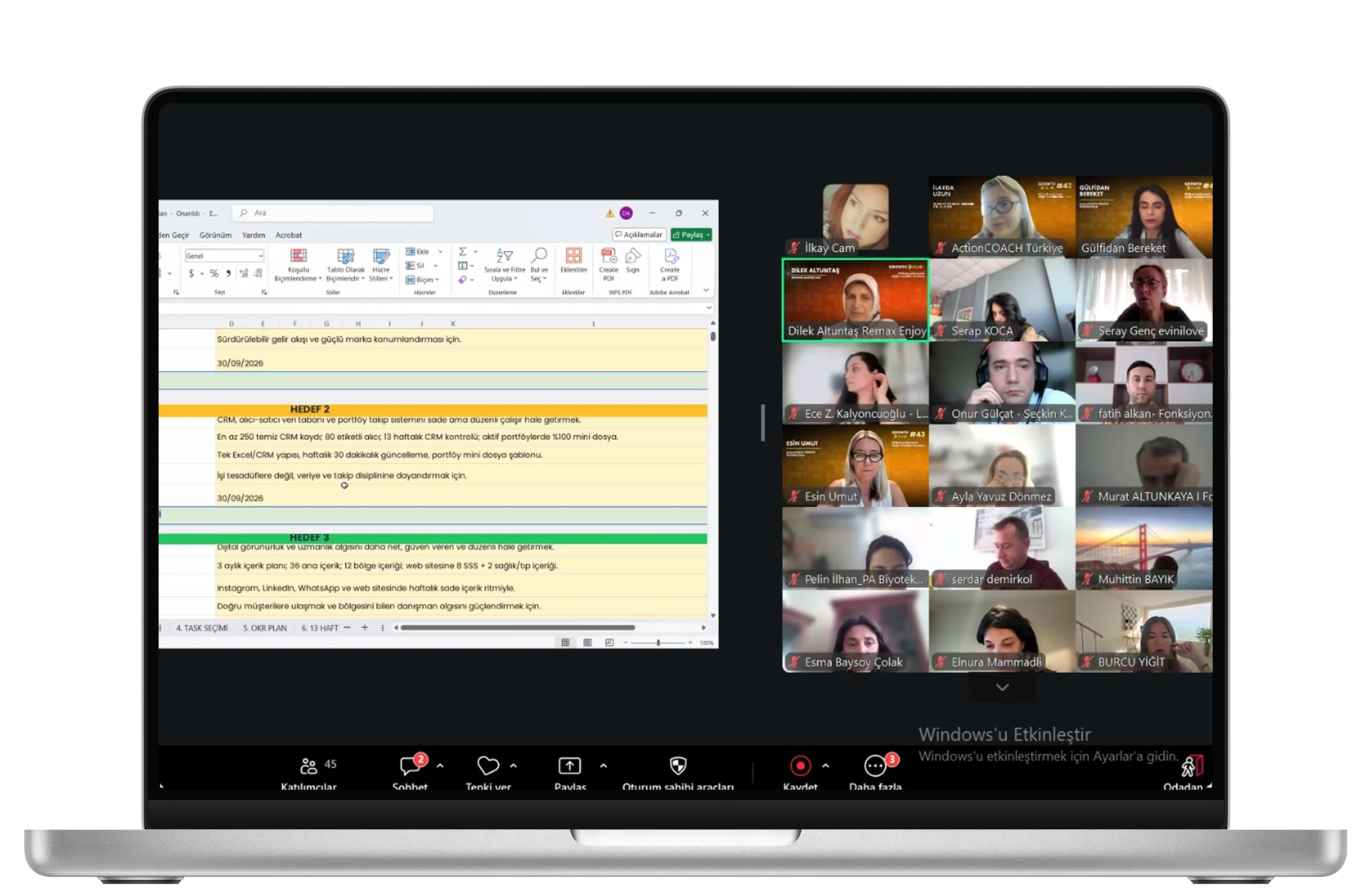Open Hücre Stilleri cell styles

(x=381, y=265)
